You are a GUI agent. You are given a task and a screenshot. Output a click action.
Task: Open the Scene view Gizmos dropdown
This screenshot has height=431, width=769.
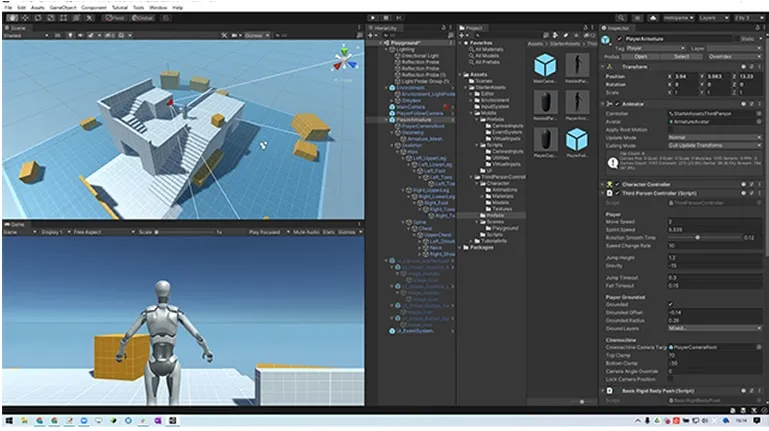tap(257, 35)
